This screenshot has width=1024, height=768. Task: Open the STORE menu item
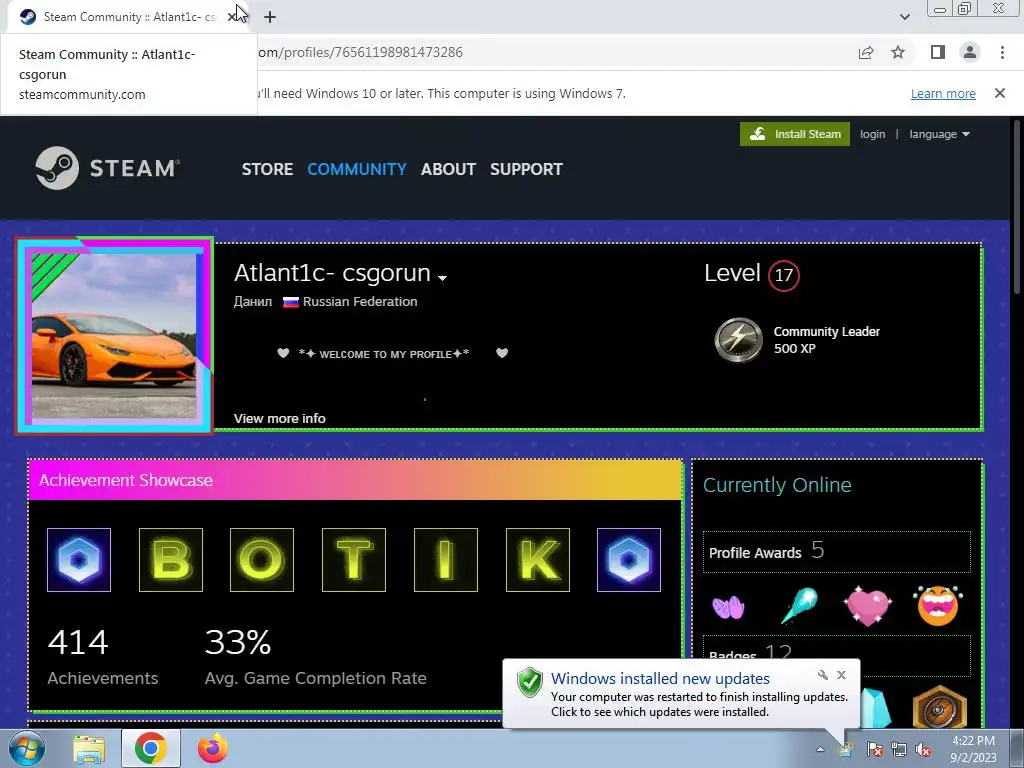(x=267, y=169)
